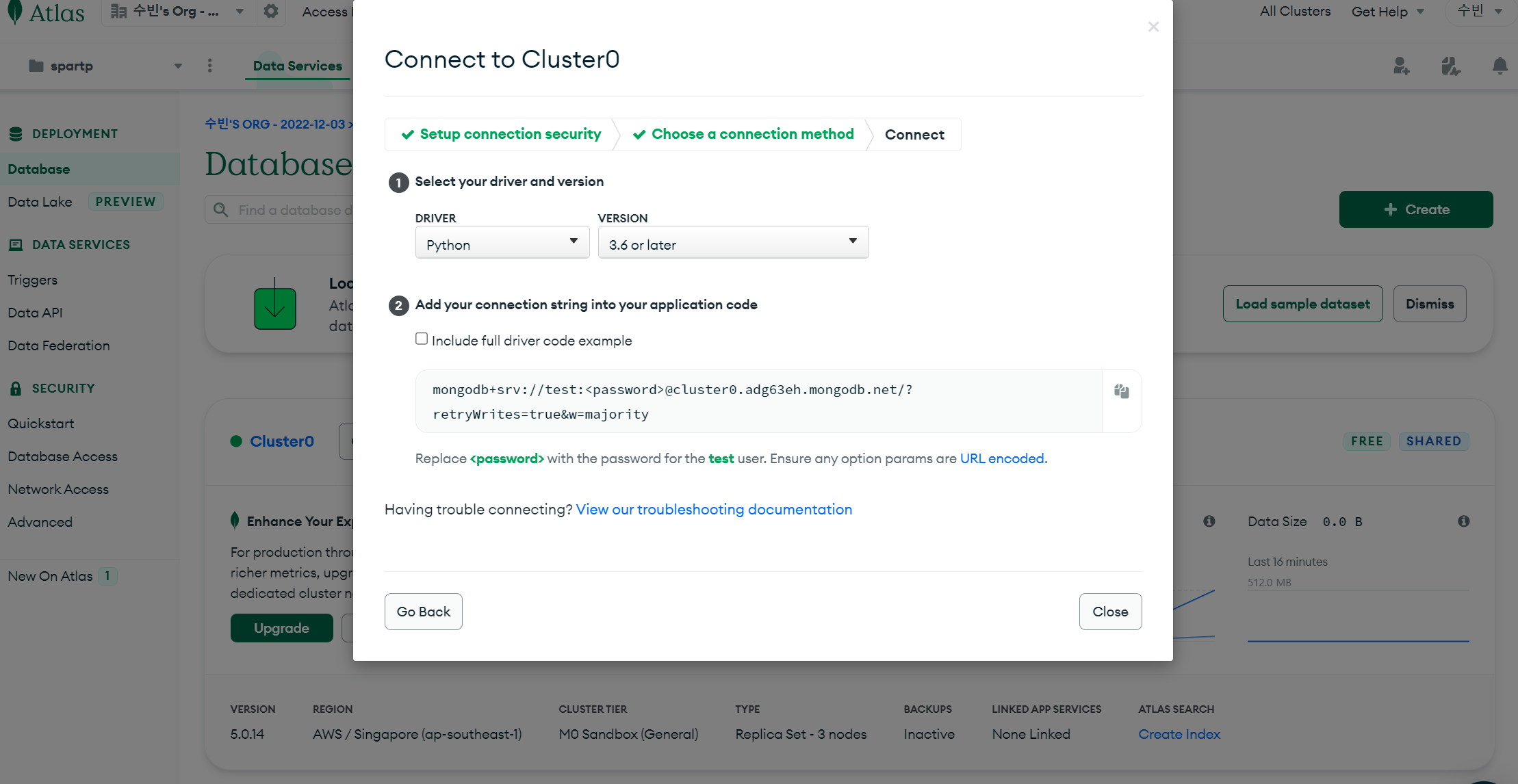
Task: Open the Get Help dropdown menu
Action: pos(1388,12)
